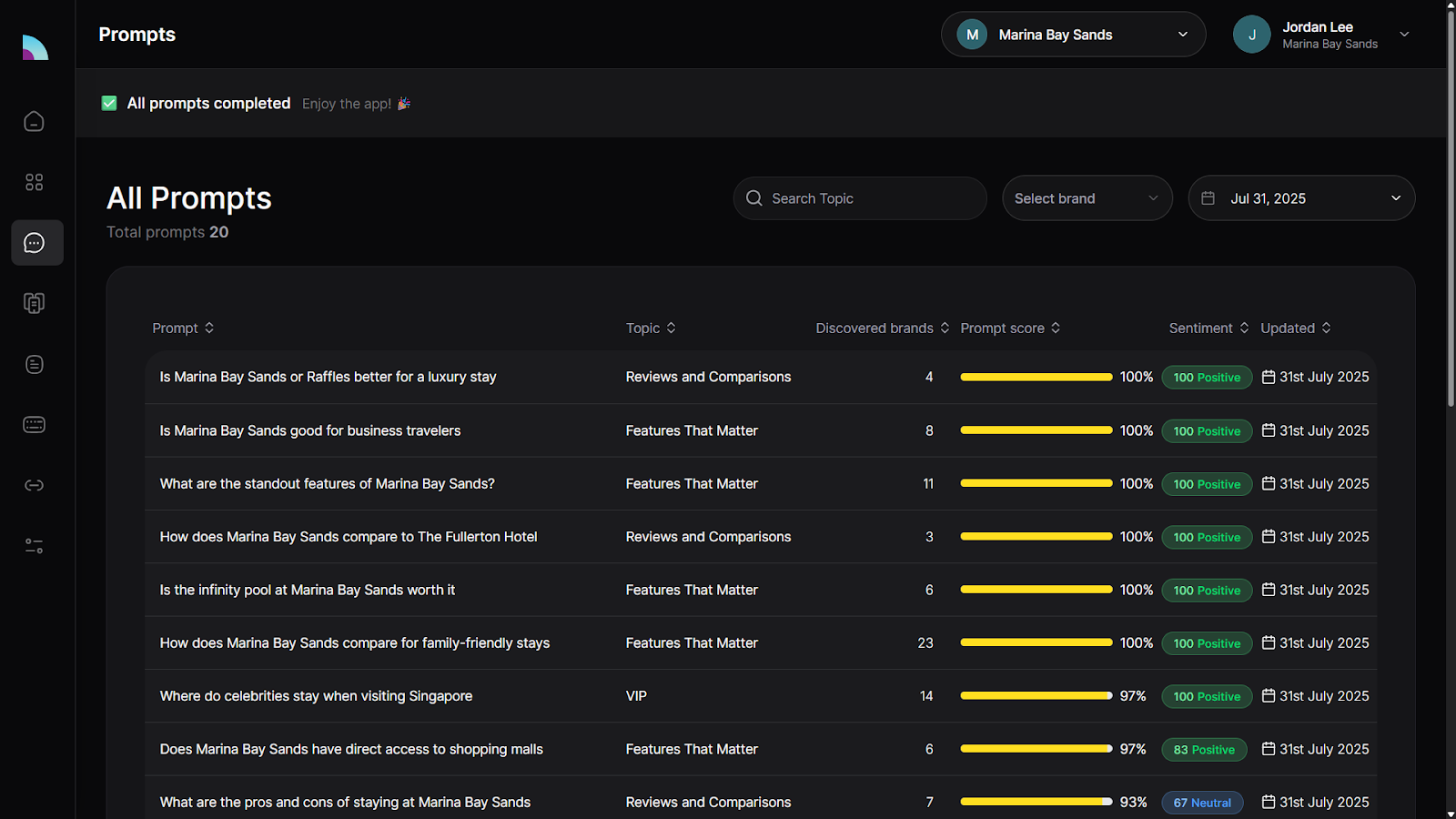Click discovered brands count 14
Image resolution: width=1456 pixels, height=819 pixels.
(x=926, y=696)
